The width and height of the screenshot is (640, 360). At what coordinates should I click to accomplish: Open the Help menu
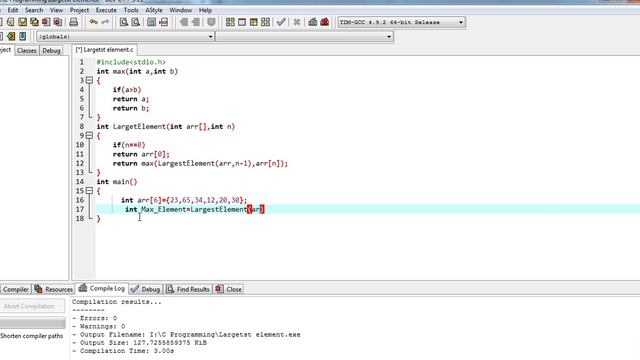click(205, 10)
